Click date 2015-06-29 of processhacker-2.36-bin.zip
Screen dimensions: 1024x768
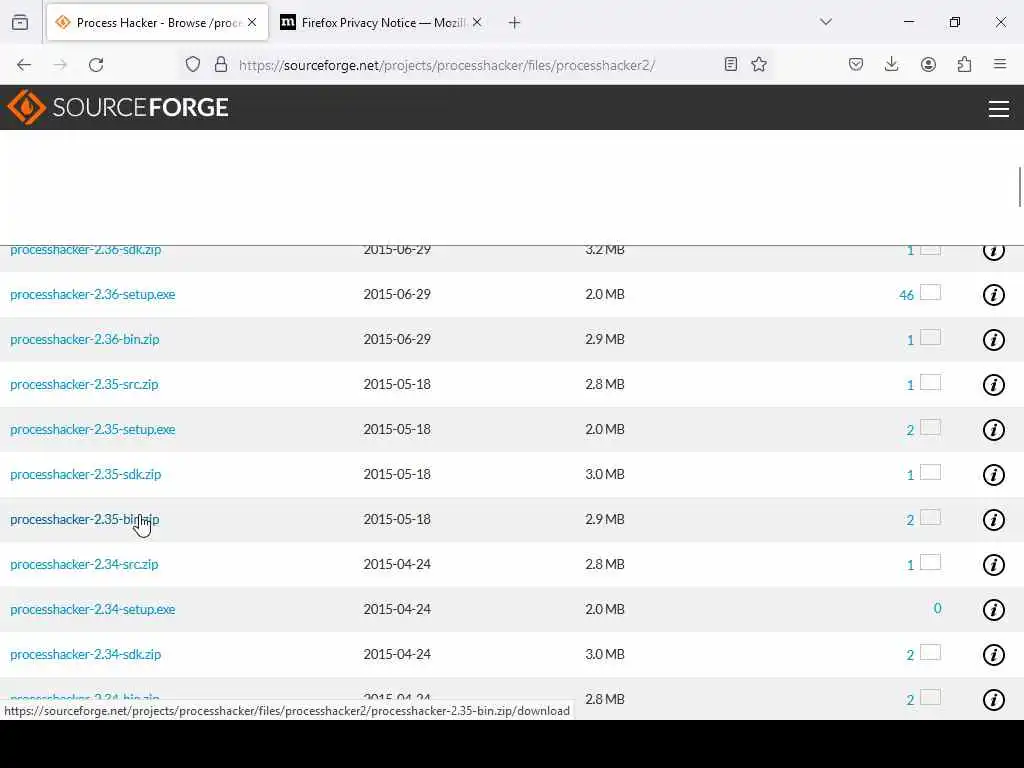click(397, 340)
